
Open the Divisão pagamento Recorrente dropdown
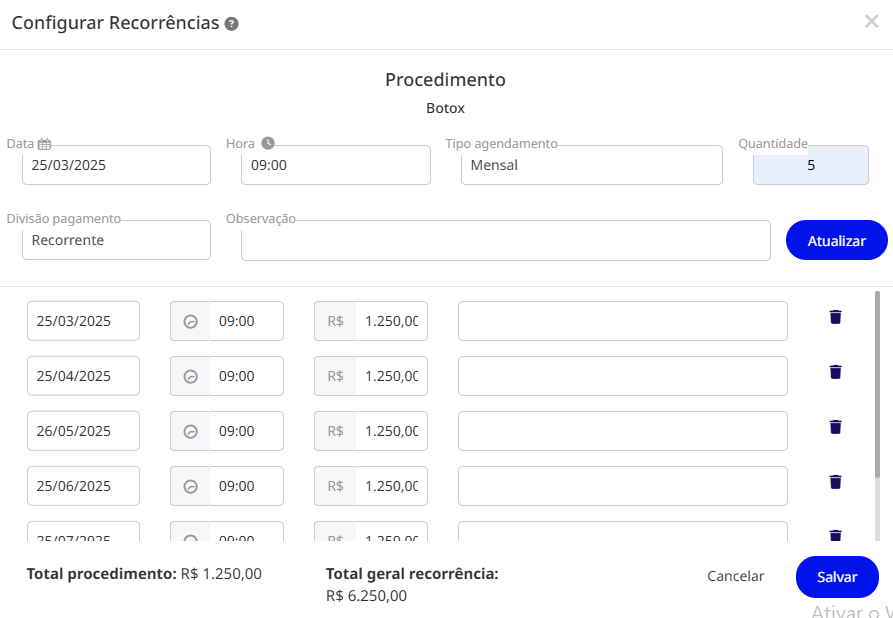(116, 240)
